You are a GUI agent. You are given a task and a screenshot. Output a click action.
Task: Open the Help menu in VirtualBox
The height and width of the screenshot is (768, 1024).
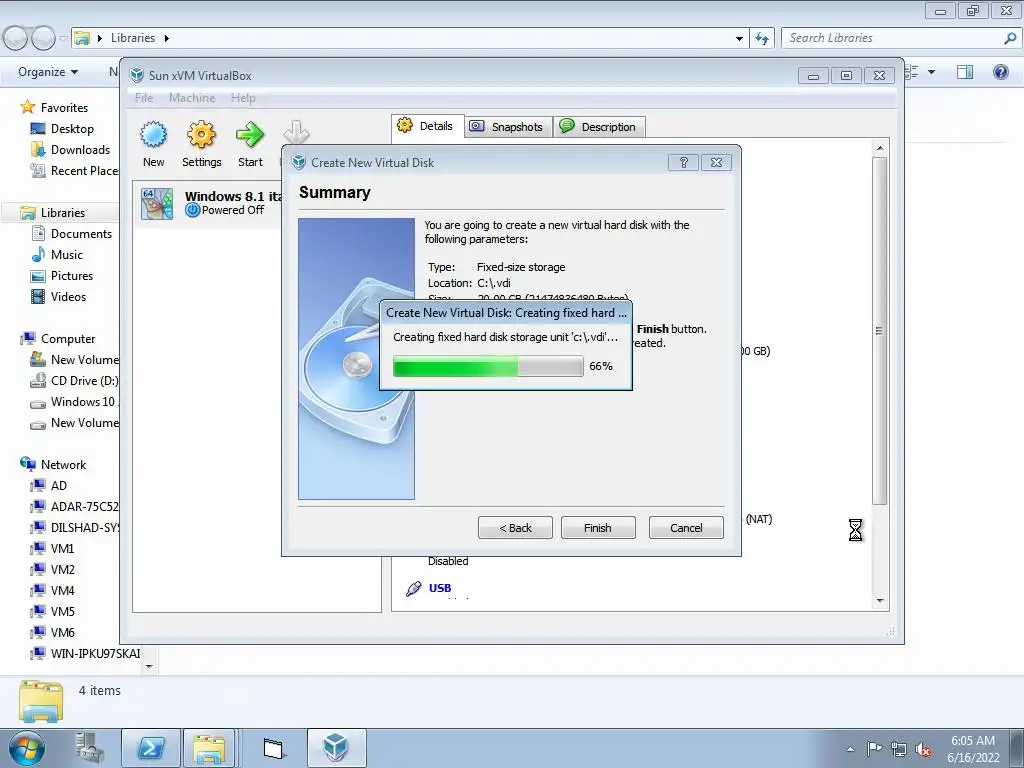point(243,98)
